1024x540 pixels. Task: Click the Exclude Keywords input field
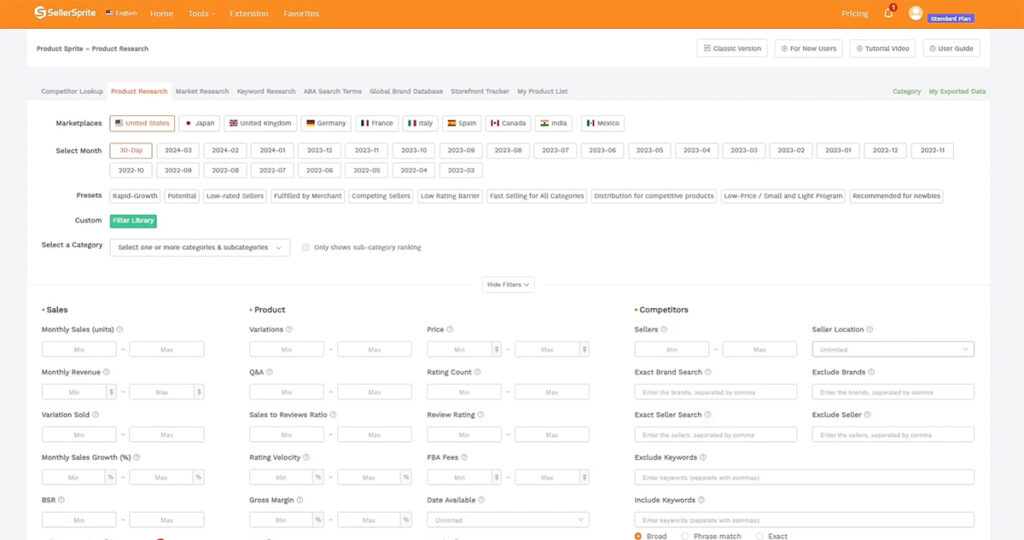click(x=804, y=478)
